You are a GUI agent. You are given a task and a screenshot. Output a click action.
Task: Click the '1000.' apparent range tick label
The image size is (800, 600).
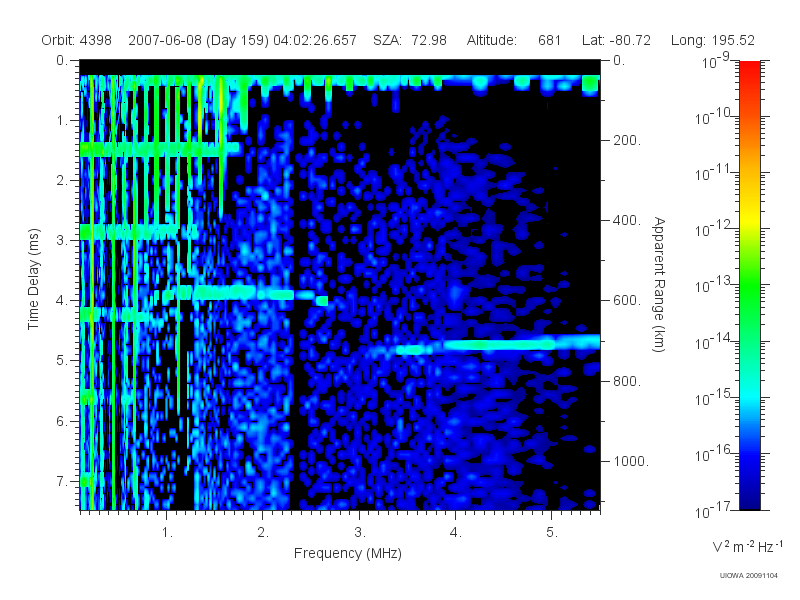[631, 461]
